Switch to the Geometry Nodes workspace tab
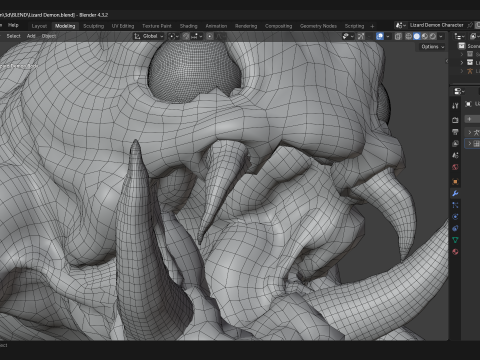 pyautogui.click(x=318, y=26)
